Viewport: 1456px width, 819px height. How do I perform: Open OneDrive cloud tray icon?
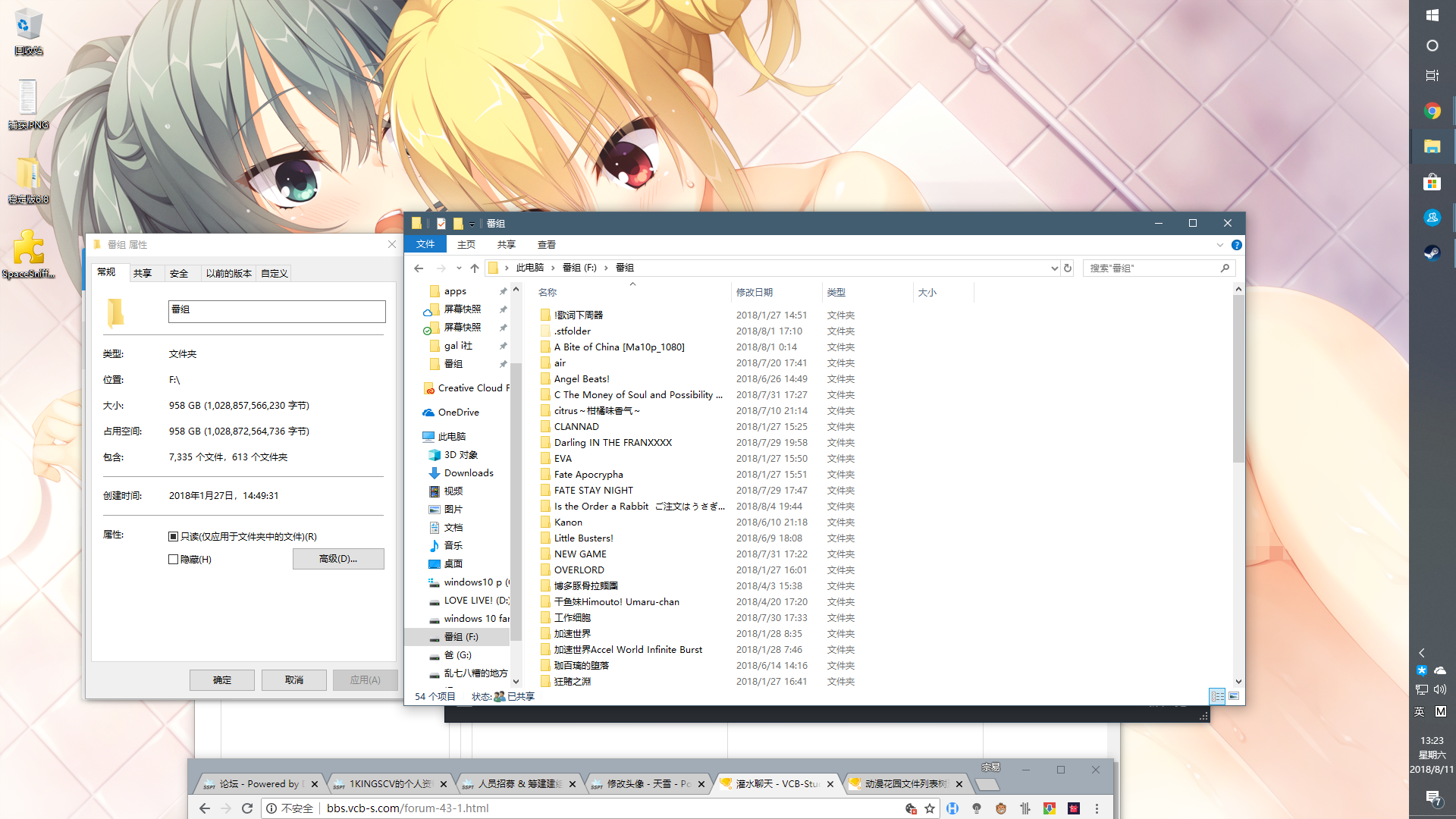point(1440,670)
